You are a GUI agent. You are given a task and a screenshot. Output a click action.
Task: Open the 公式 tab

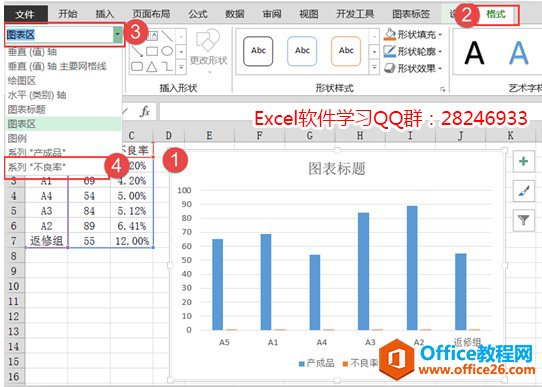(x=198, y=14)
